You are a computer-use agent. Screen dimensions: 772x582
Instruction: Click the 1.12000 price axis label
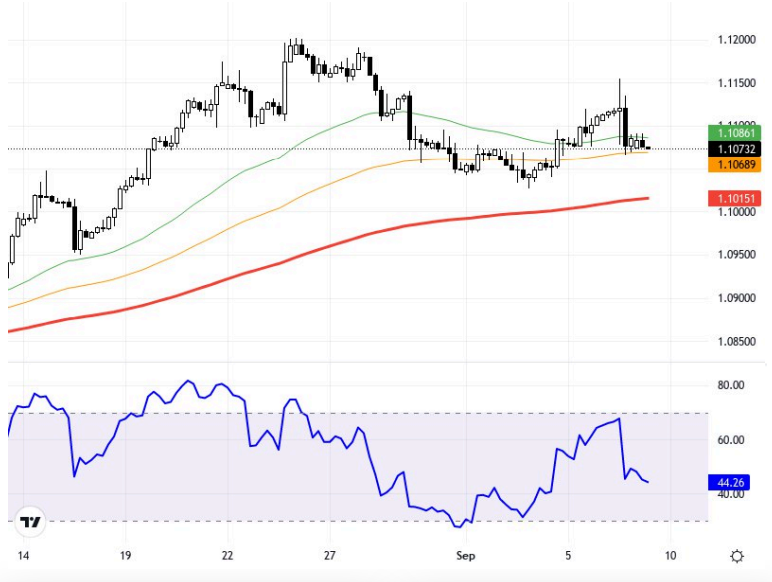(736, 40)
